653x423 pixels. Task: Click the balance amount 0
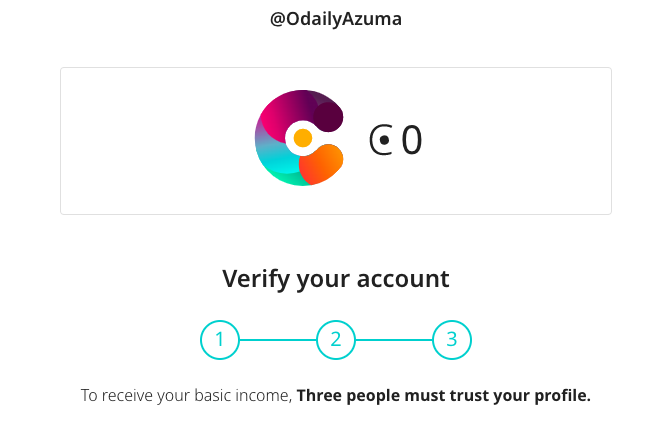[412, 141]
